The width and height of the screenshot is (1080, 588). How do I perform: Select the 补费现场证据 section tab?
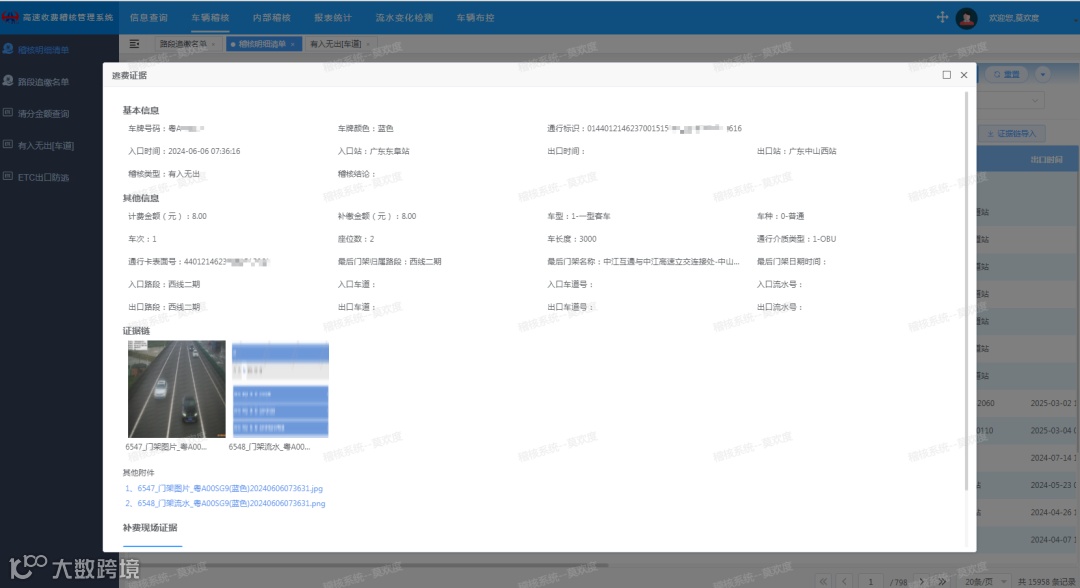click(x=150, y=527)
